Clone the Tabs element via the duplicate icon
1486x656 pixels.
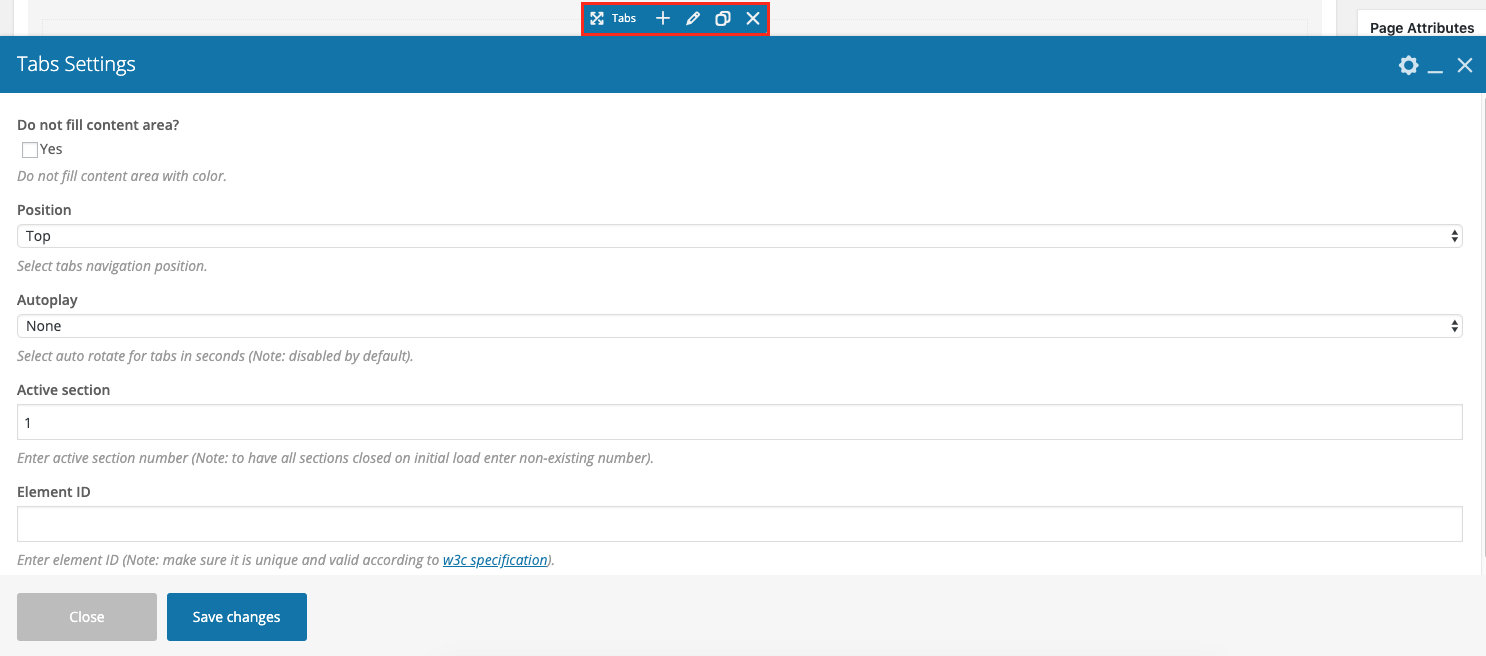723,18
